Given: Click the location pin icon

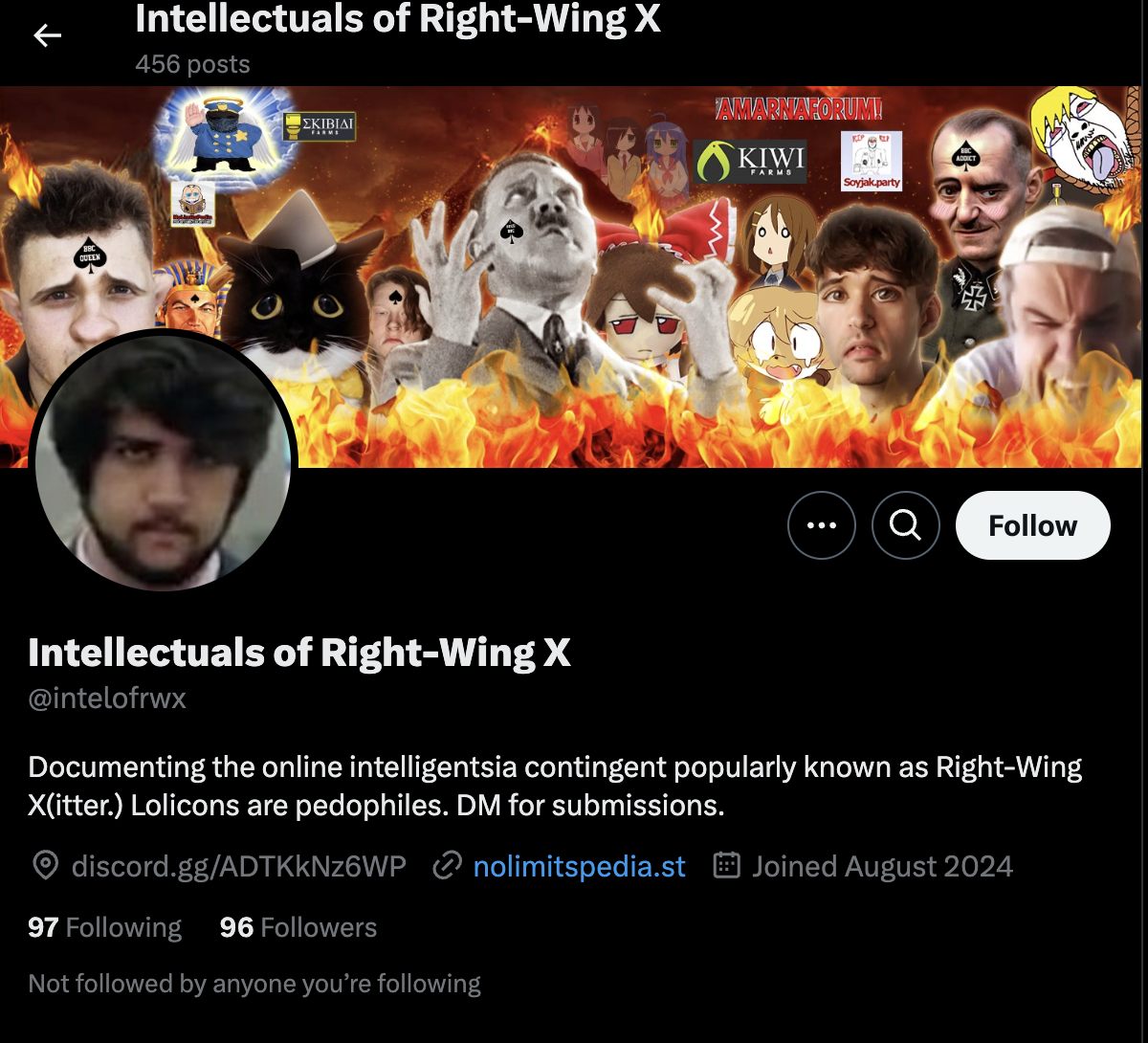Looking at the screenshot, I should pos(45,867).
